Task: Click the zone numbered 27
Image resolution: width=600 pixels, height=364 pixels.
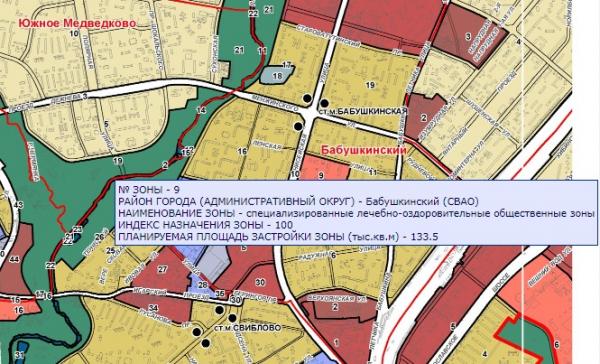Action: (163, 270)
